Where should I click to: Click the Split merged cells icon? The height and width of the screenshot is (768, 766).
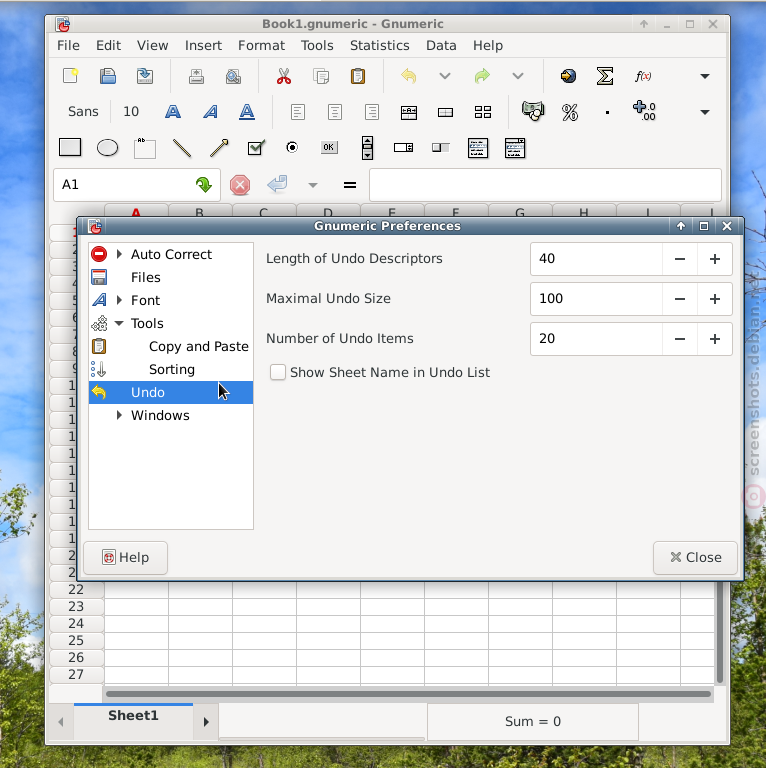click(x=483, y=112)
